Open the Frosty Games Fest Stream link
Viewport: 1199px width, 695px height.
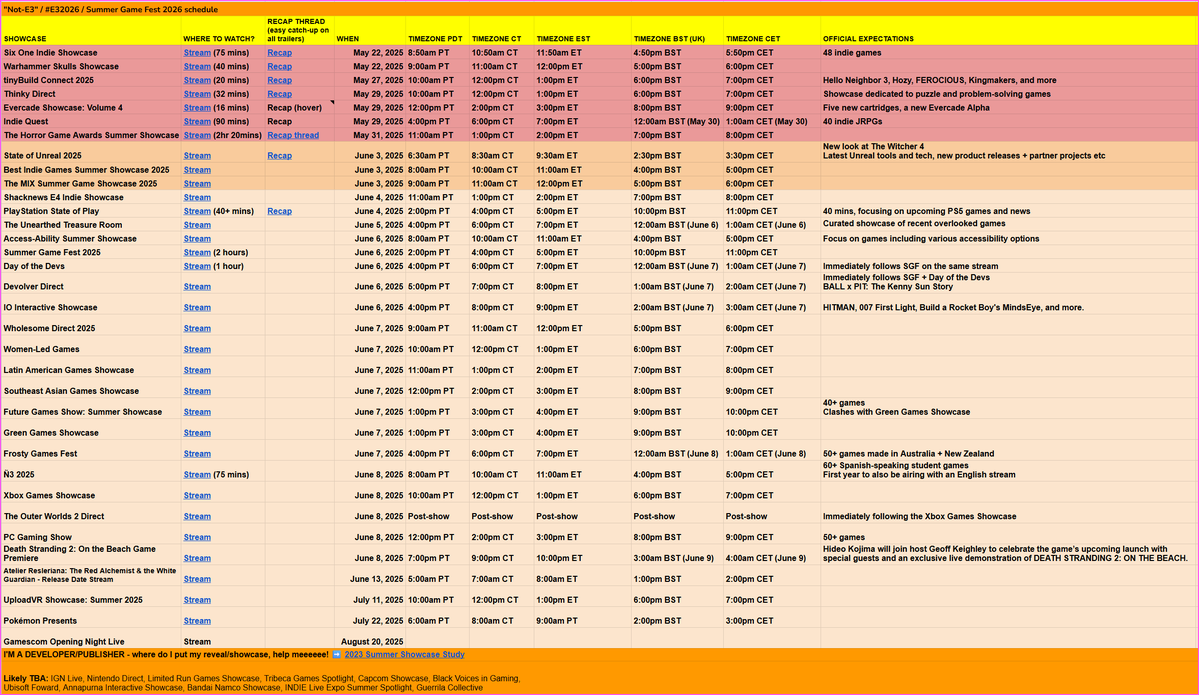point(197,453)
